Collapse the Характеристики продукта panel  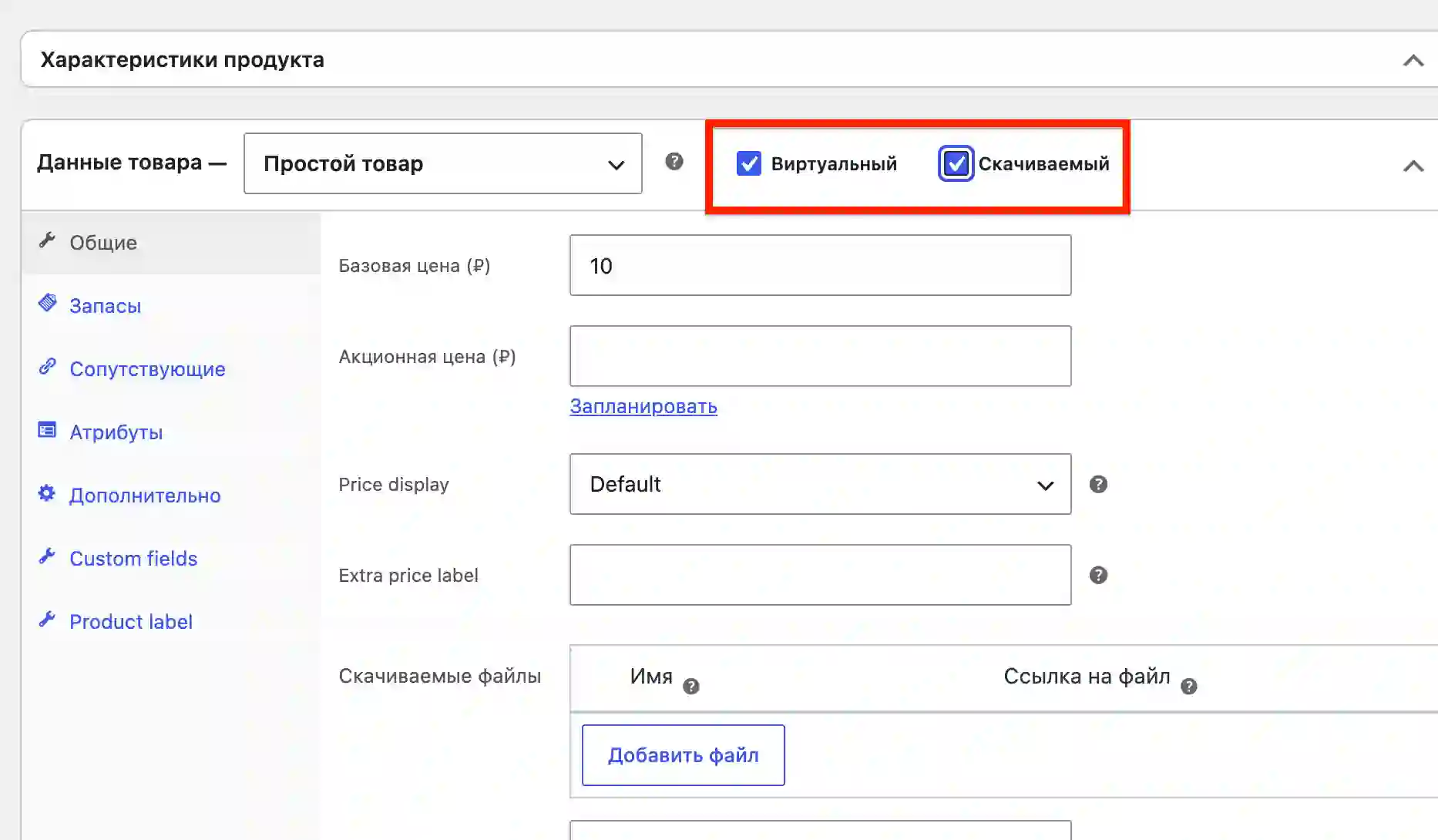point(1413,60)
